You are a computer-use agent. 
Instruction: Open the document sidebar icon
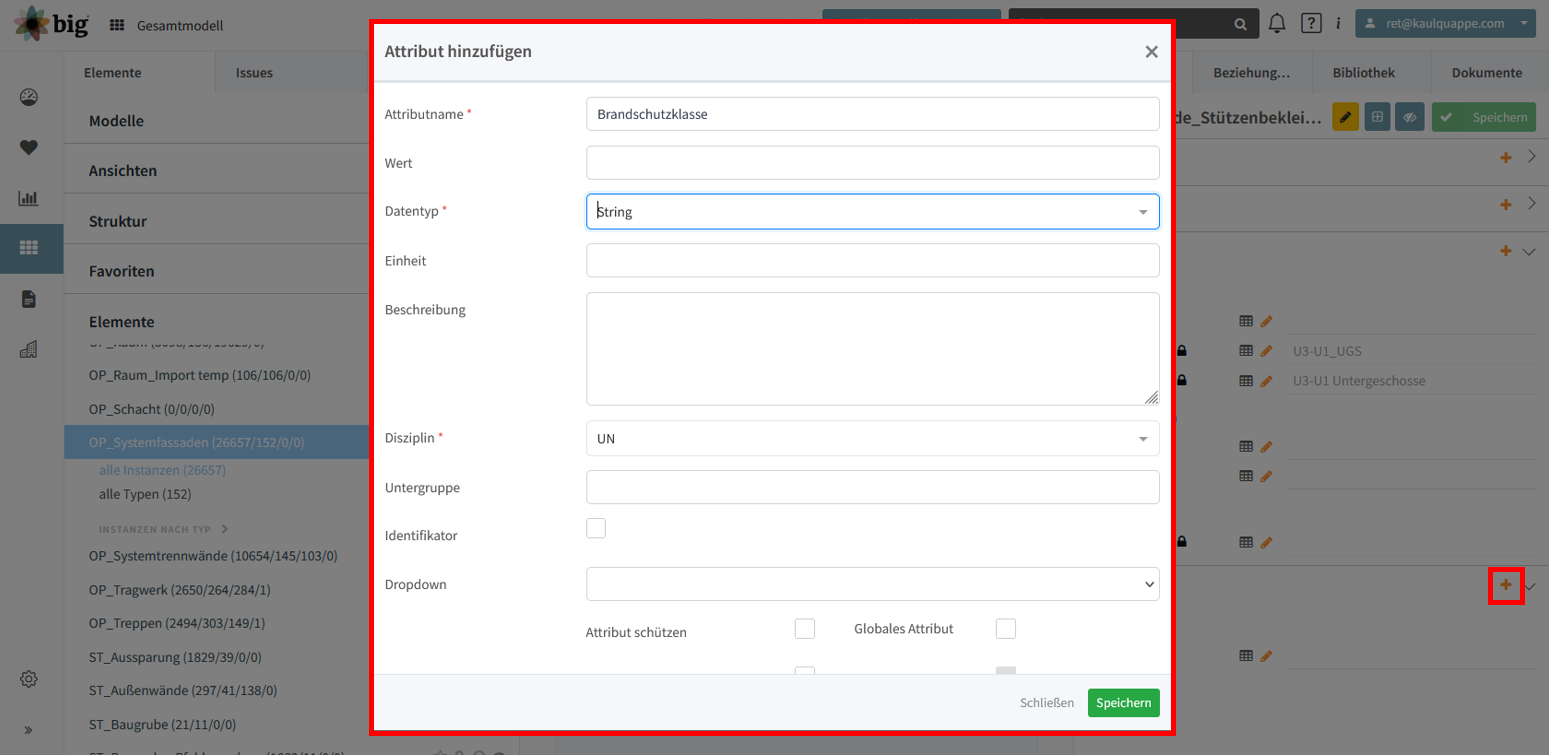(x=29, y=299)
